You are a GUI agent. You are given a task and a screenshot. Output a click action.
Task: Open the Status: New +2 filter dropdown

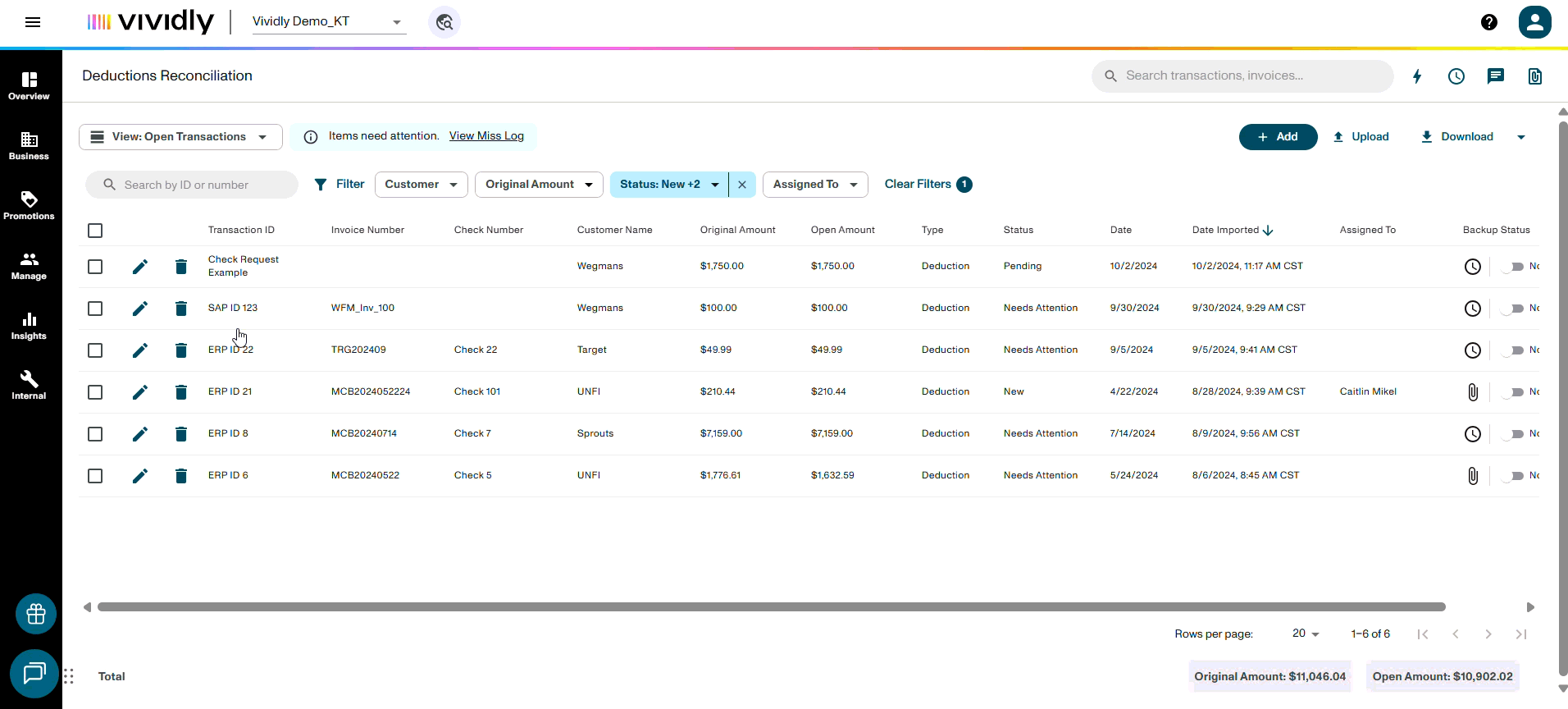point(669,185)
